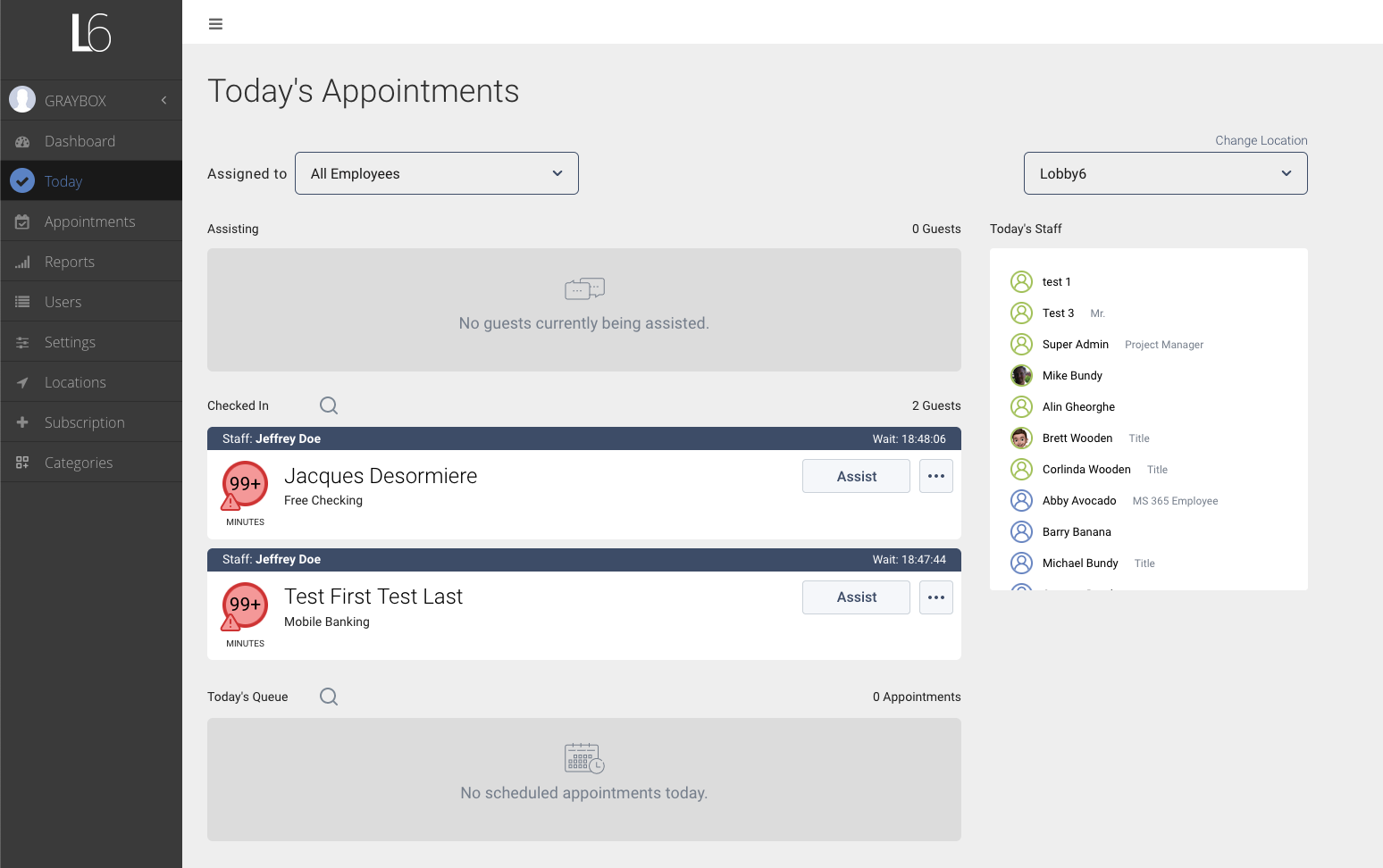1383x868 pixels.
Task: Click the Users list icon
Action: pyautogui.click(x=22, y=302)
